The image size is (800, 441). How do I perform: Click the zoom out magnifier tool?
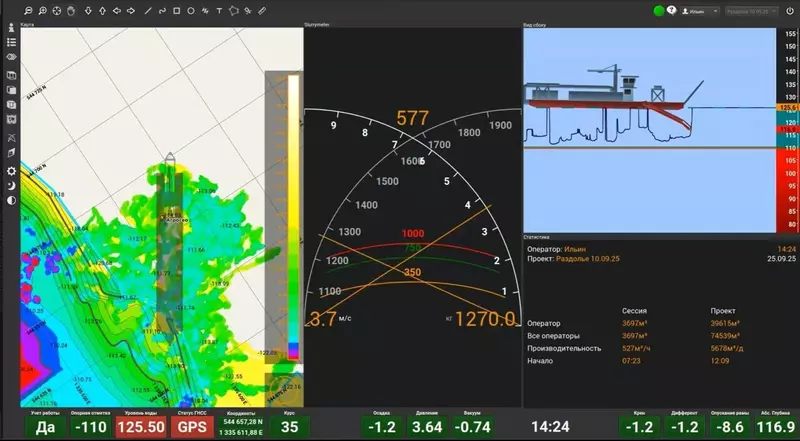[x=27, y=11]
